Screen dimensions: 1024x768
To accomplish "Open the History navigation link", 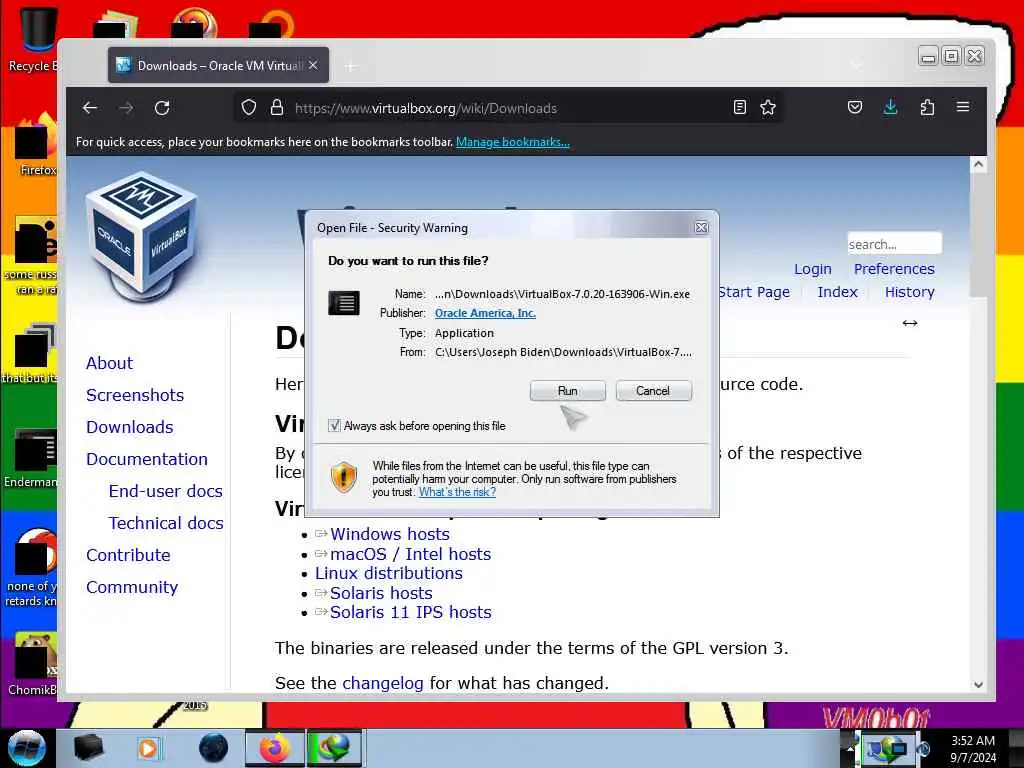I will pyautogui.click(x=910, y=292).
